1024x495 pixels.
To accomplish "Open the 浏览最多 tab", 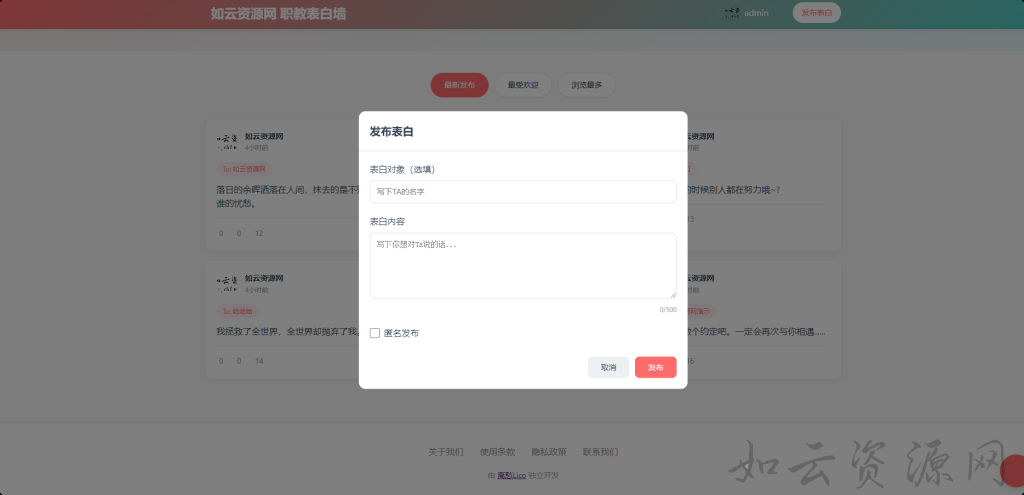I will tap(587, 85).
